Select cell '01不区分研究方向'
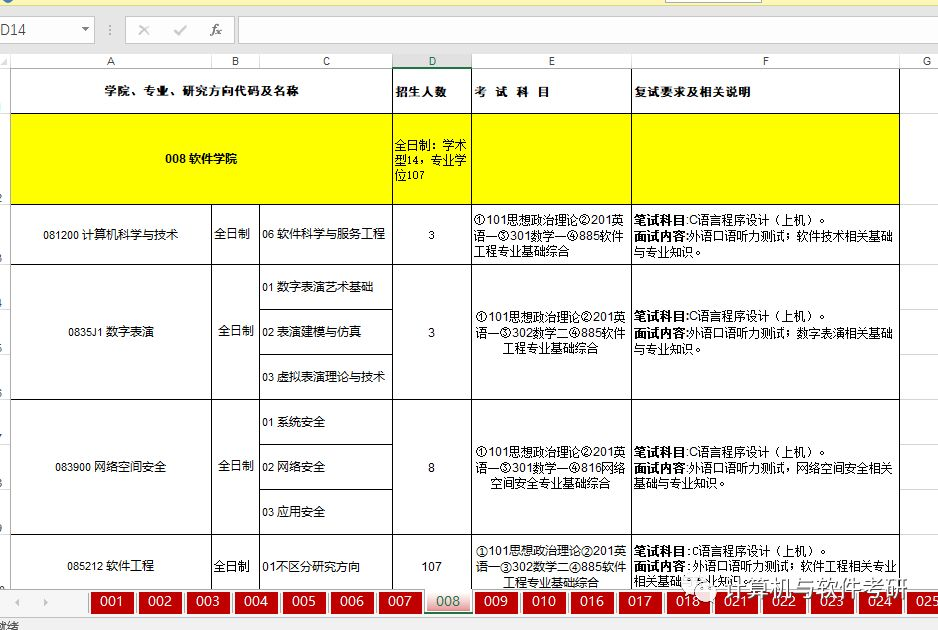Image resolution: width=938 pixels, height=630 pixels. pos(326,564)
